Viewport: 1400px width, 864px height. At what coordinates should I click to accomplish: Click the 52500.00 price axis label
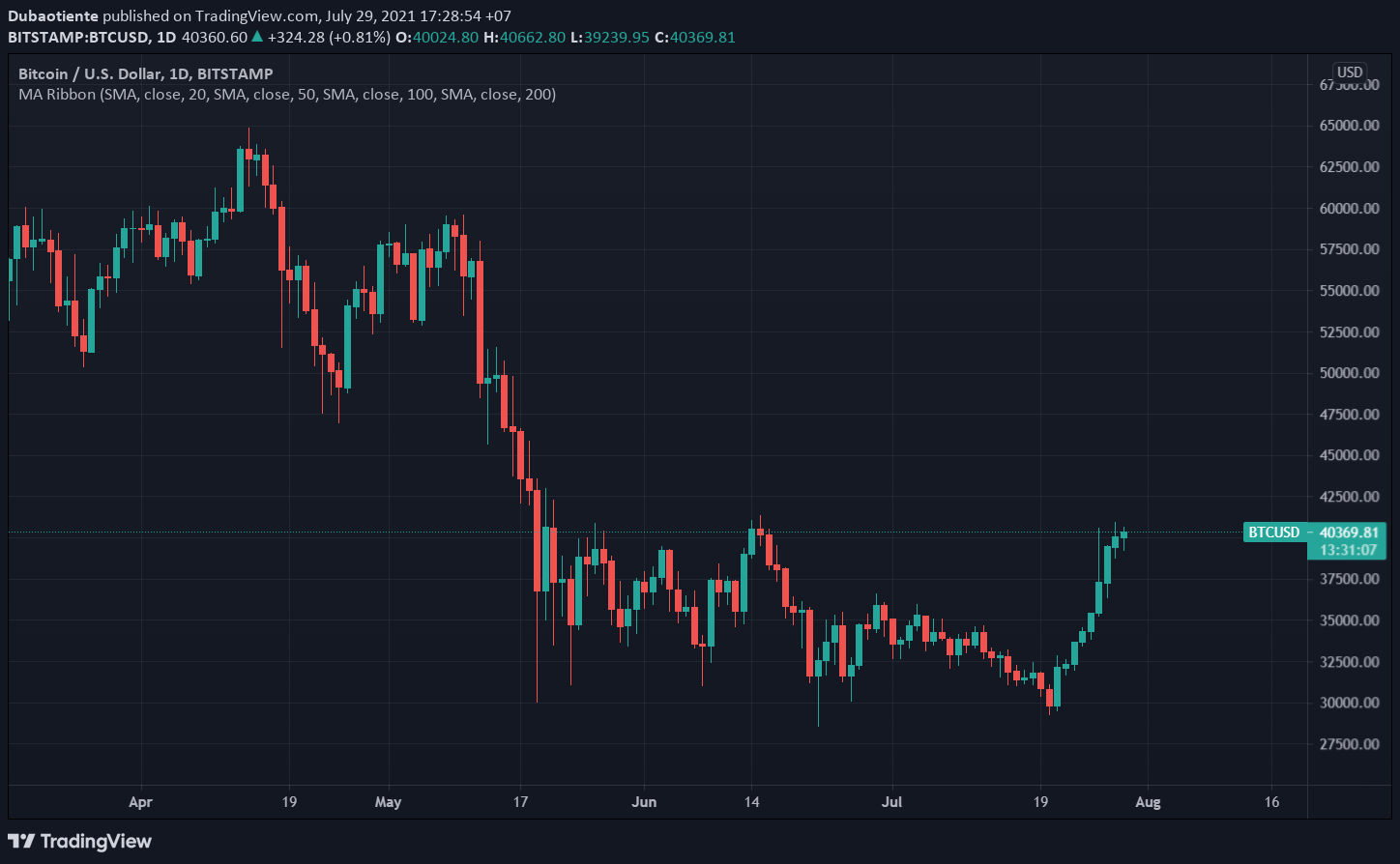click(x=1350, y=332)
